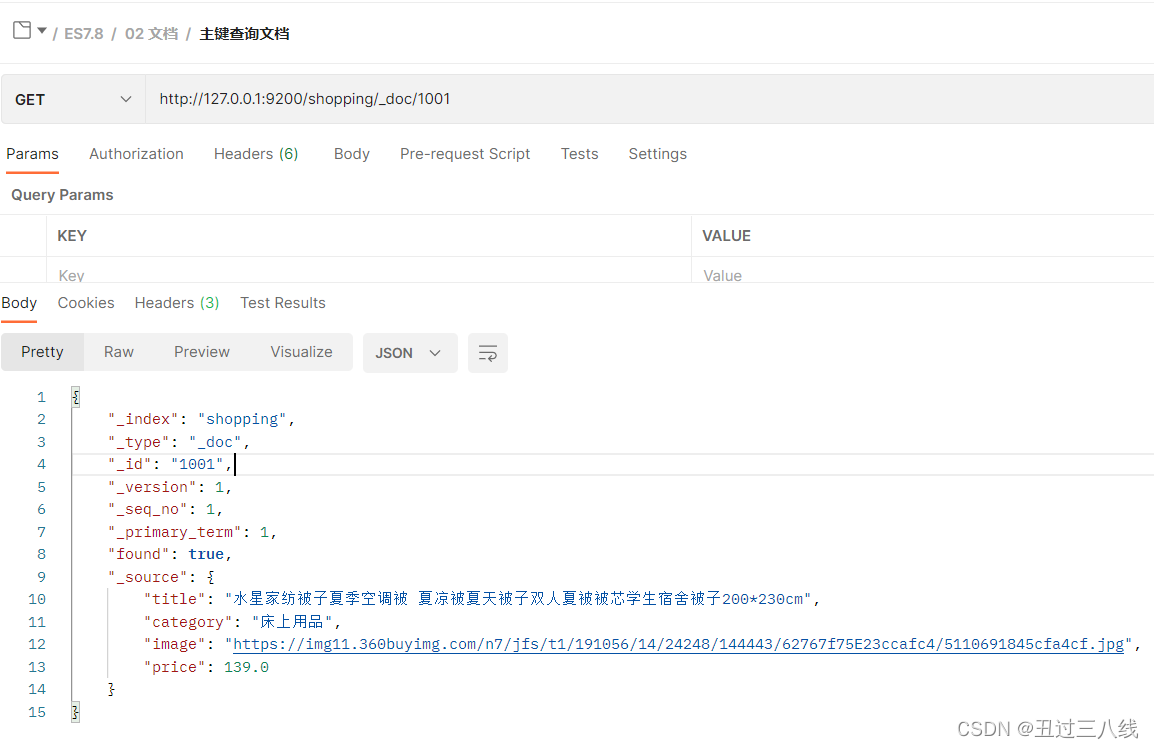Open the Pre-request Script tab
Viewport: 1154px width, 749px height.
point(465,154)
